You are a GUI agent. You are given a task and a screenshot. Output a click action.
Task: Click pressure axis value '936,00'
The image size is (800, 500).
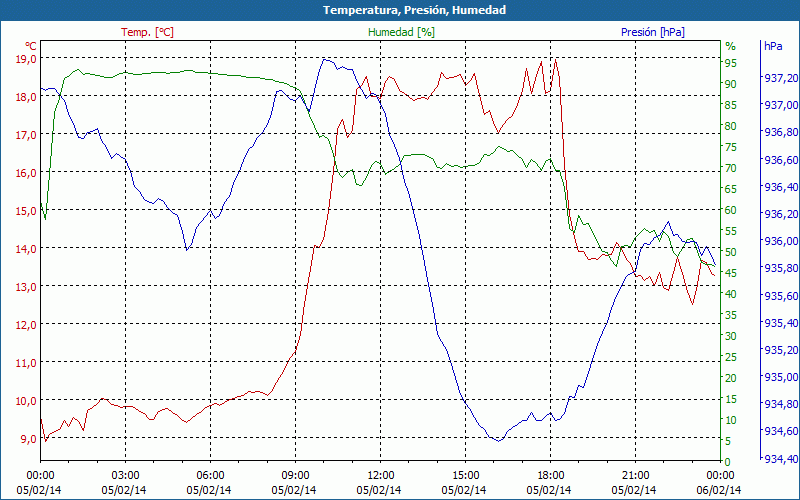click(x=781, y=241)
